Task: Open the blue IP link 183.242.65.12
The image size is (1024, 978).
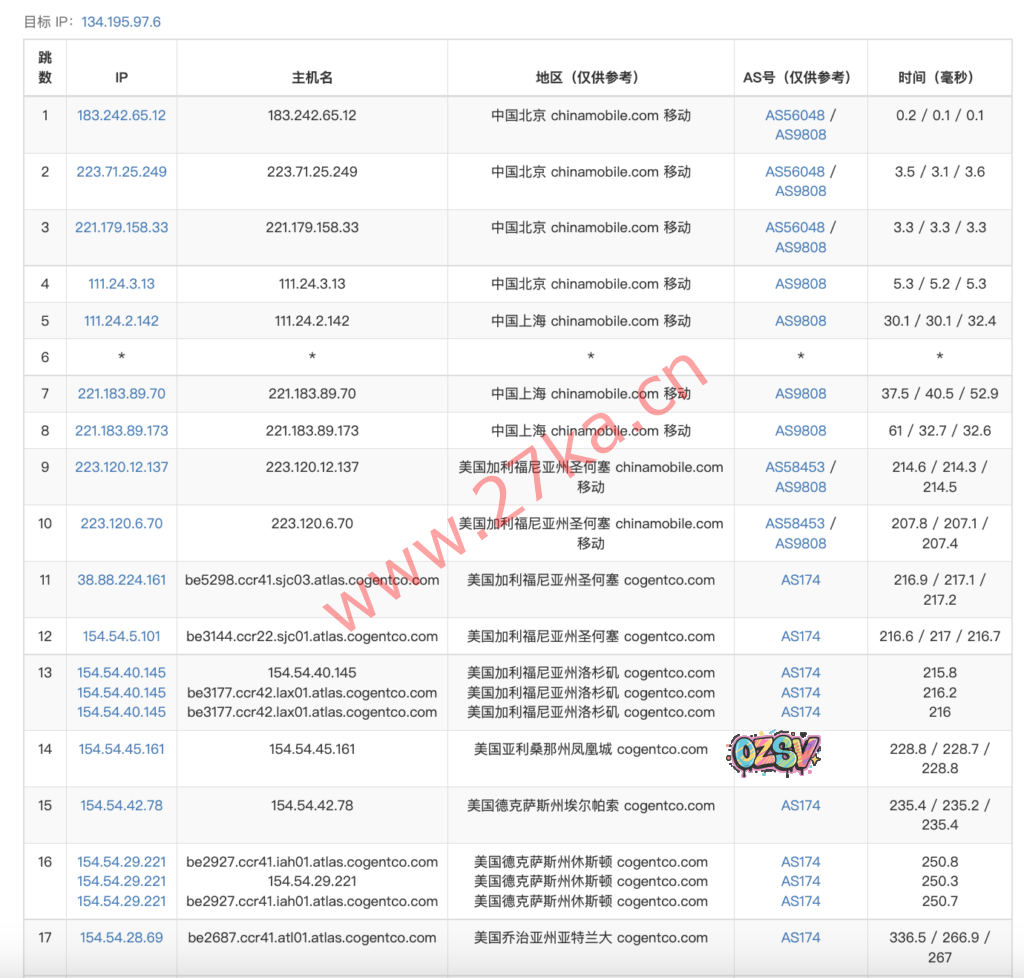Action: [121, 115]
